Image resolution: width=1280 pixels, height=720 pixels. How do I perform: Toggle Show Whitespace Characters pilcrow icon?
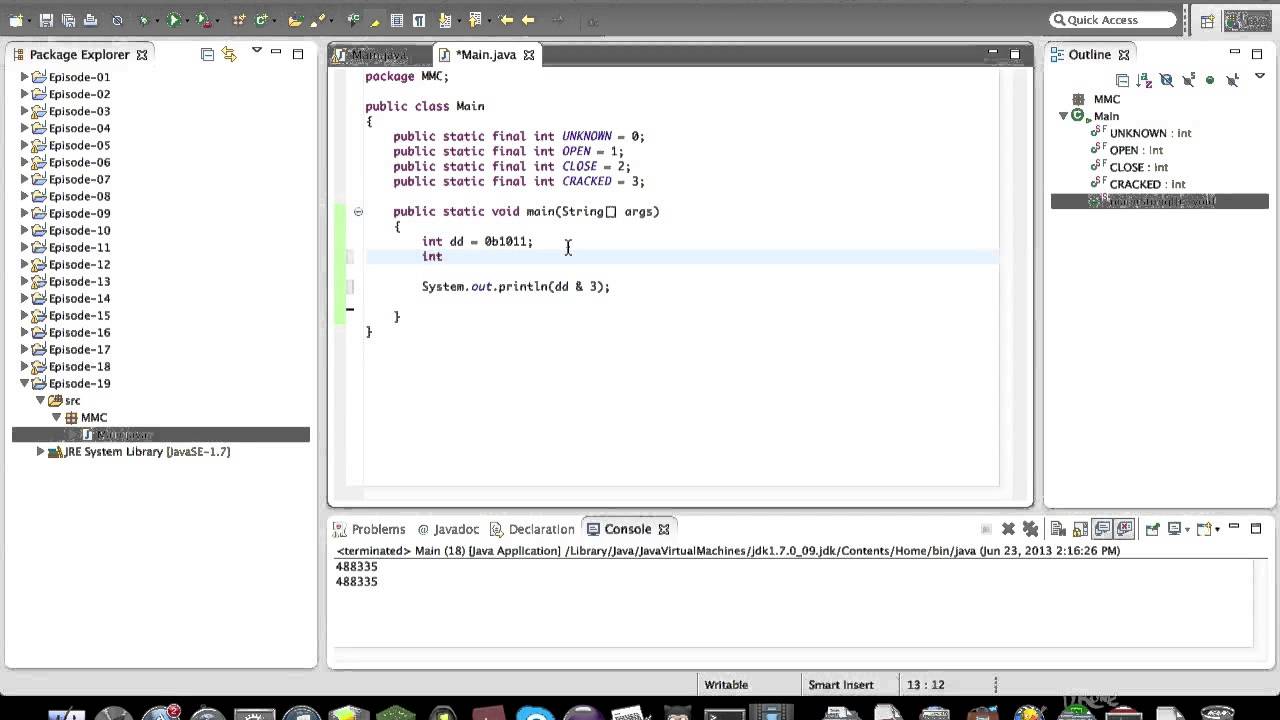coord(419,20)
